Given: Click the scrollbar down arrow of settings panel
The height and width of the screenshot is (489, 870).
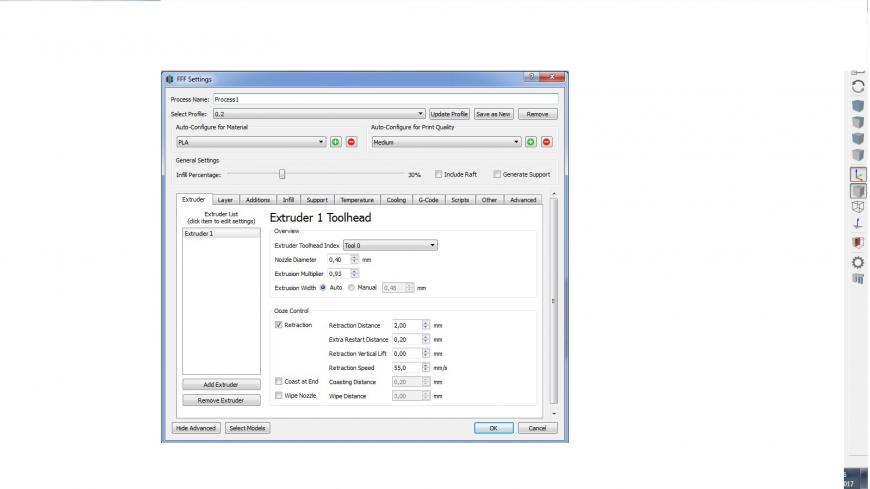Looking at the screenshot, I should [553, 414].
